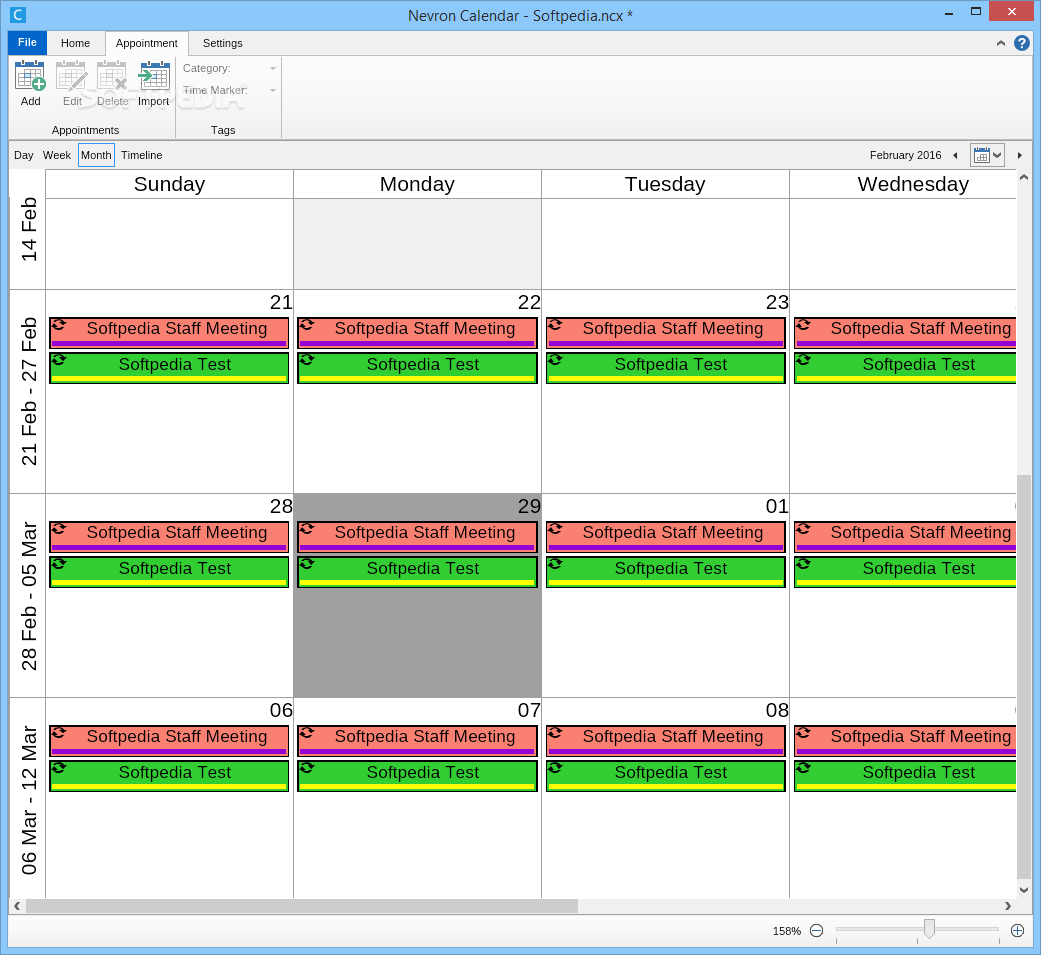Click recurrence icon on Tuesday 08 Staff Meeting
This screenshot has width=1041, height=955.
(555, 732)
